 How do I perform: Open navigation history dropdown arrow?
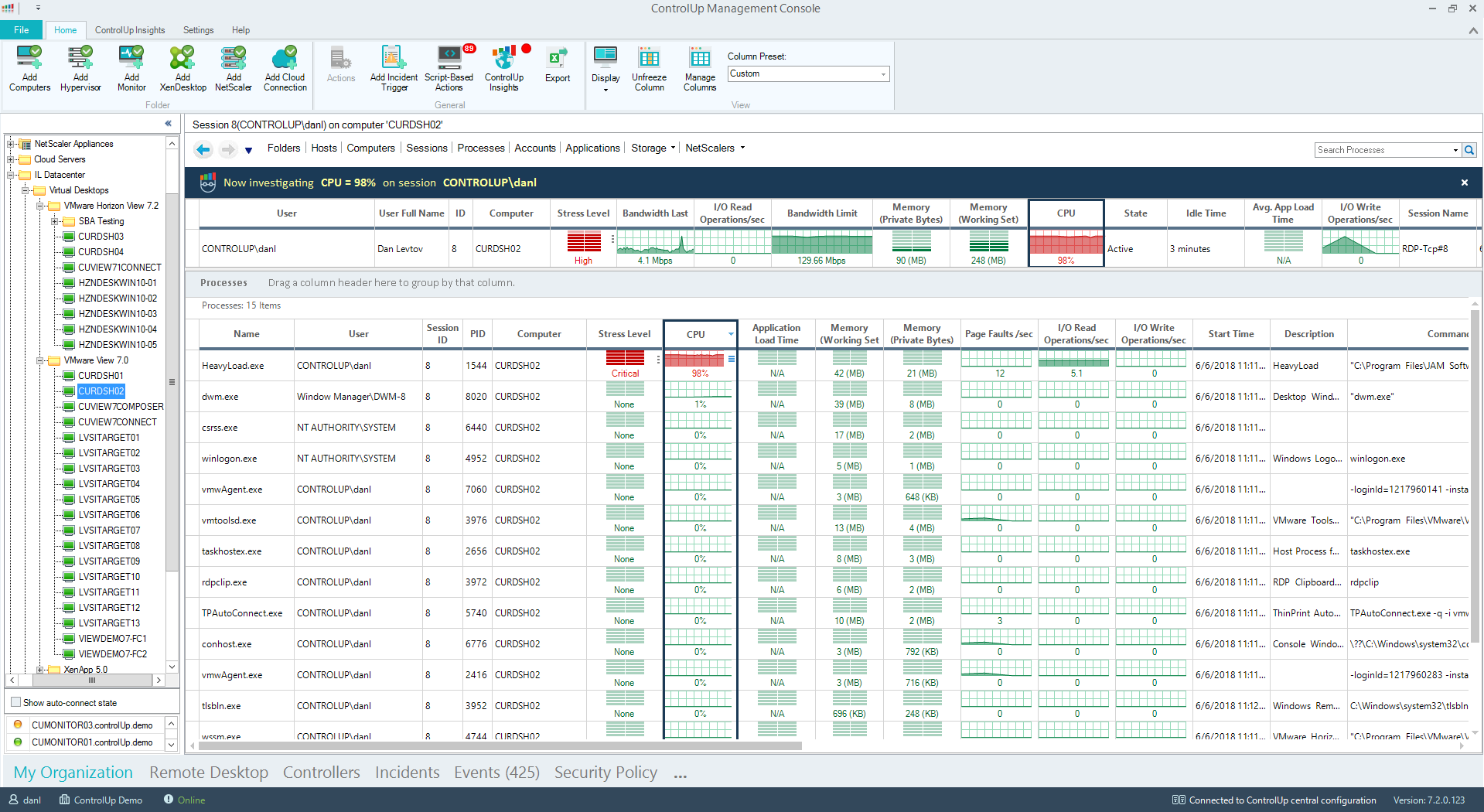coord(248,150)
